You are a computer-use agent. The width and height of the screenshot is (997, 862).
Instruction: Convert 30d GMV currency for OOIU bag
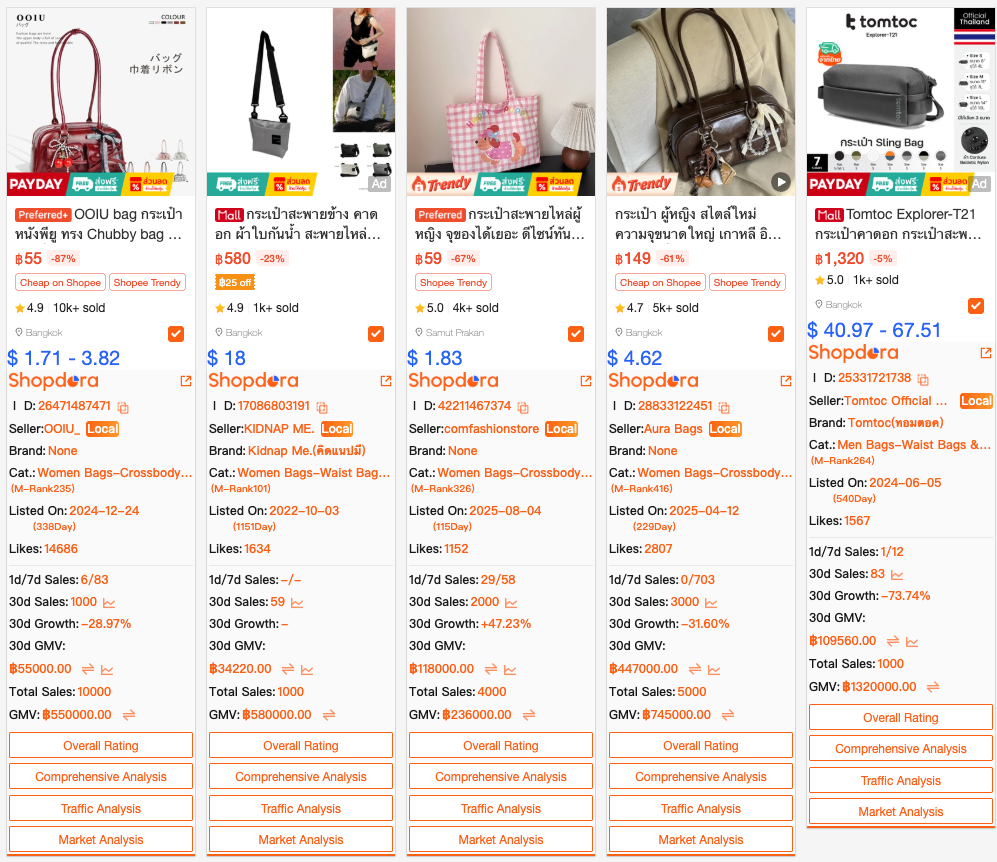[x=88, y=669]
